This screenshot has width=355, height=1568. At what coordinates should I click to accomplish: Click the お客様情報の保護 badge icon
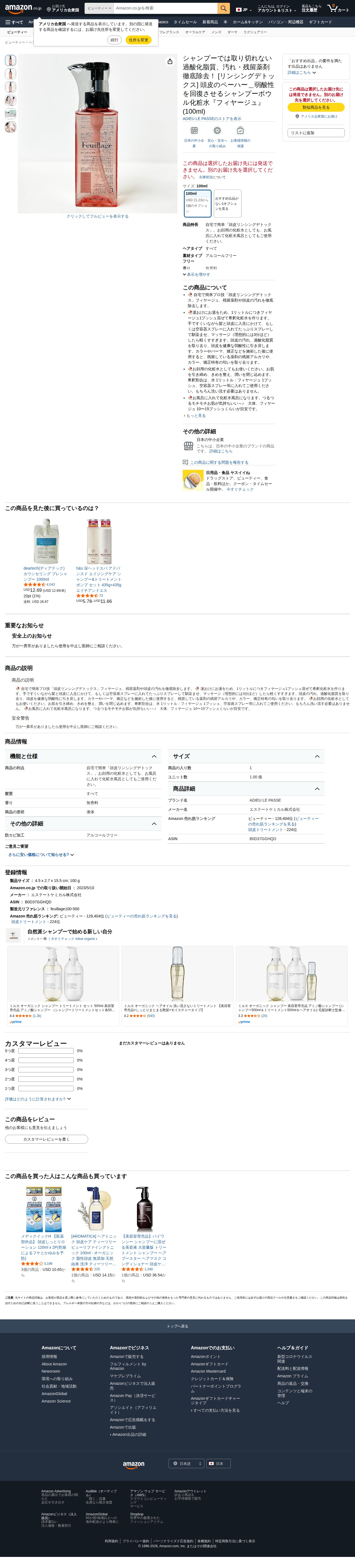[240, 130]
